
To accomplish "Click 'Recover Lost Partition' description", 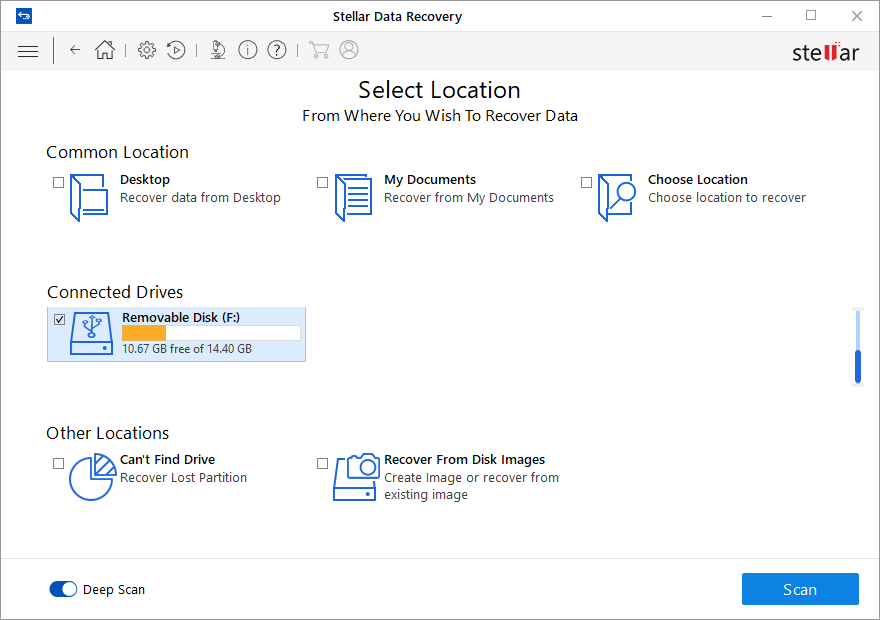I will [184, 477].
